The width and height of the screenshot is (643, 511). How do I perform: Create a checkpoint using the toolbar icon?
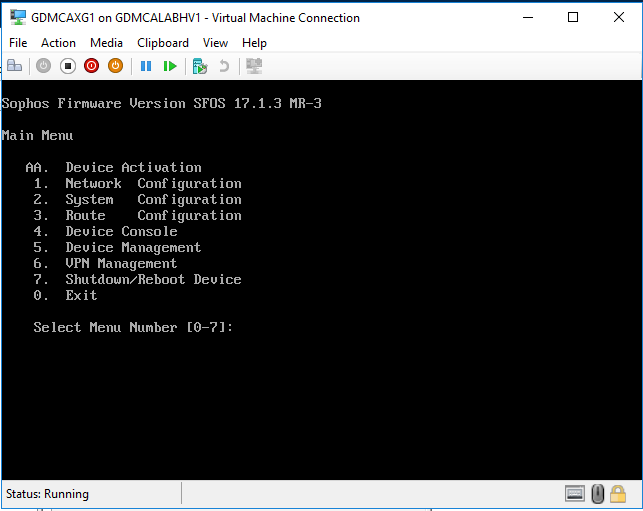coord(200,66)
